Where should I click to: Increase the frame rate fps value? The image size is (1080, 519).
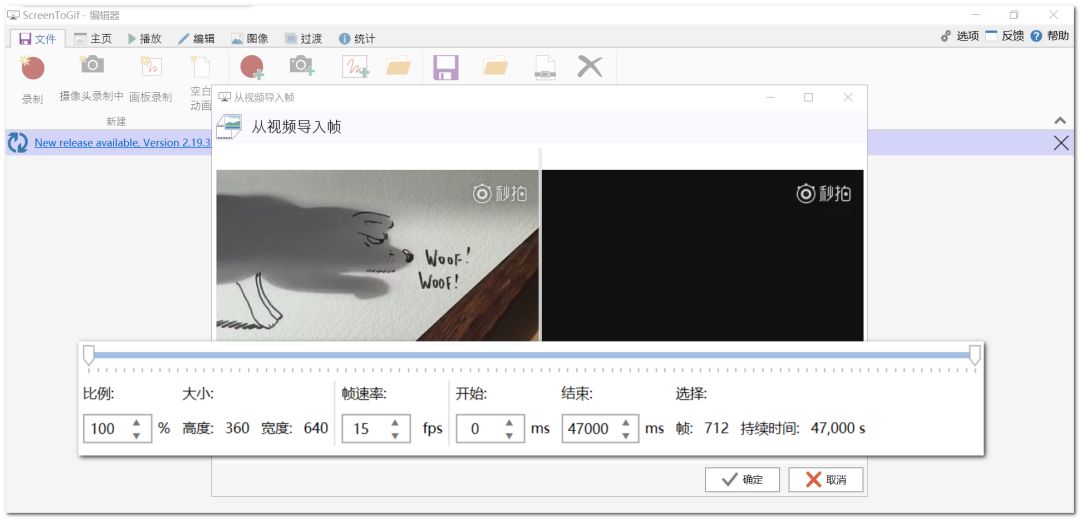coord(395,423)
